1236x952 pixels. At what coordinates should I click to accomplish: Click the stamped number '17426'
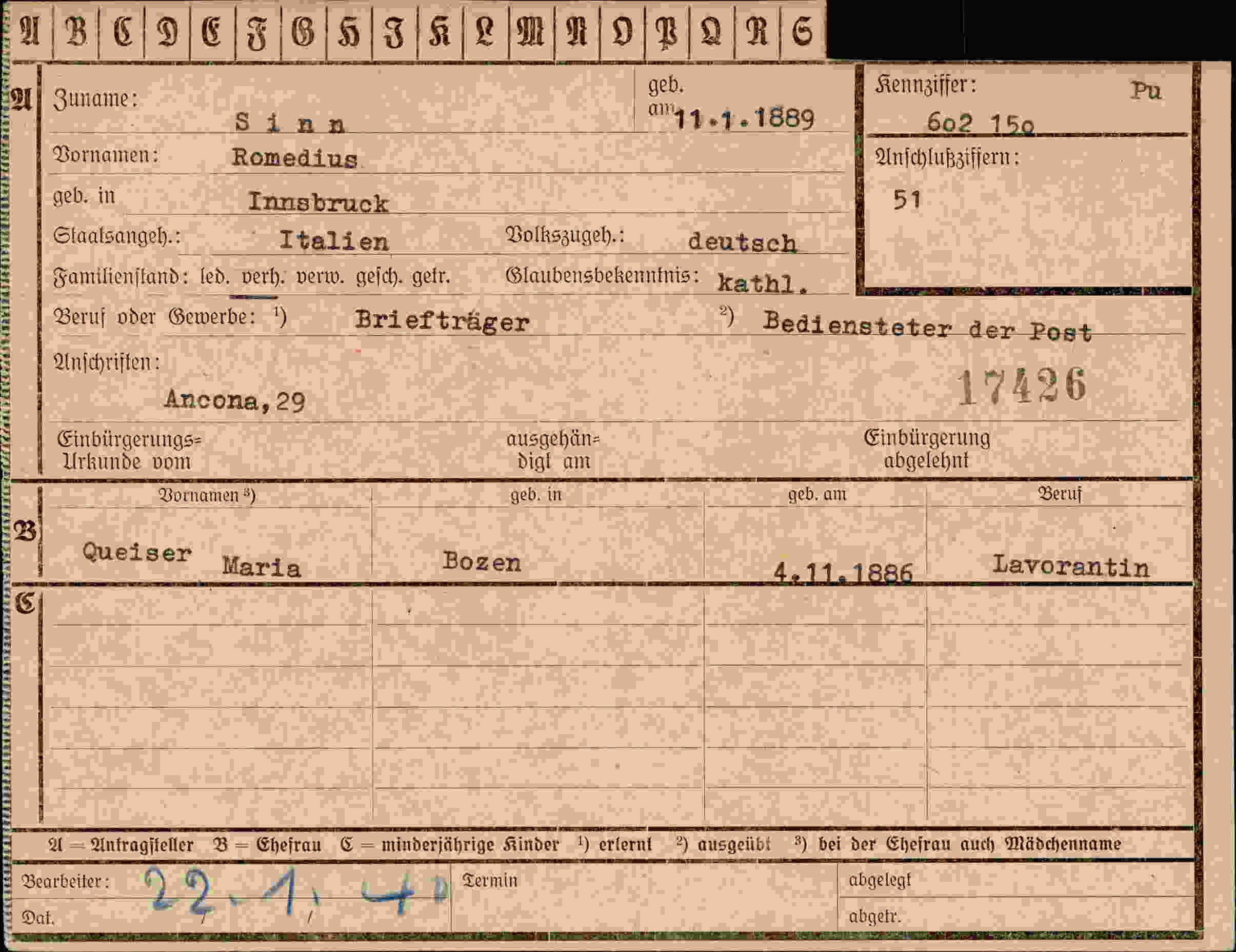(1022, 387)
